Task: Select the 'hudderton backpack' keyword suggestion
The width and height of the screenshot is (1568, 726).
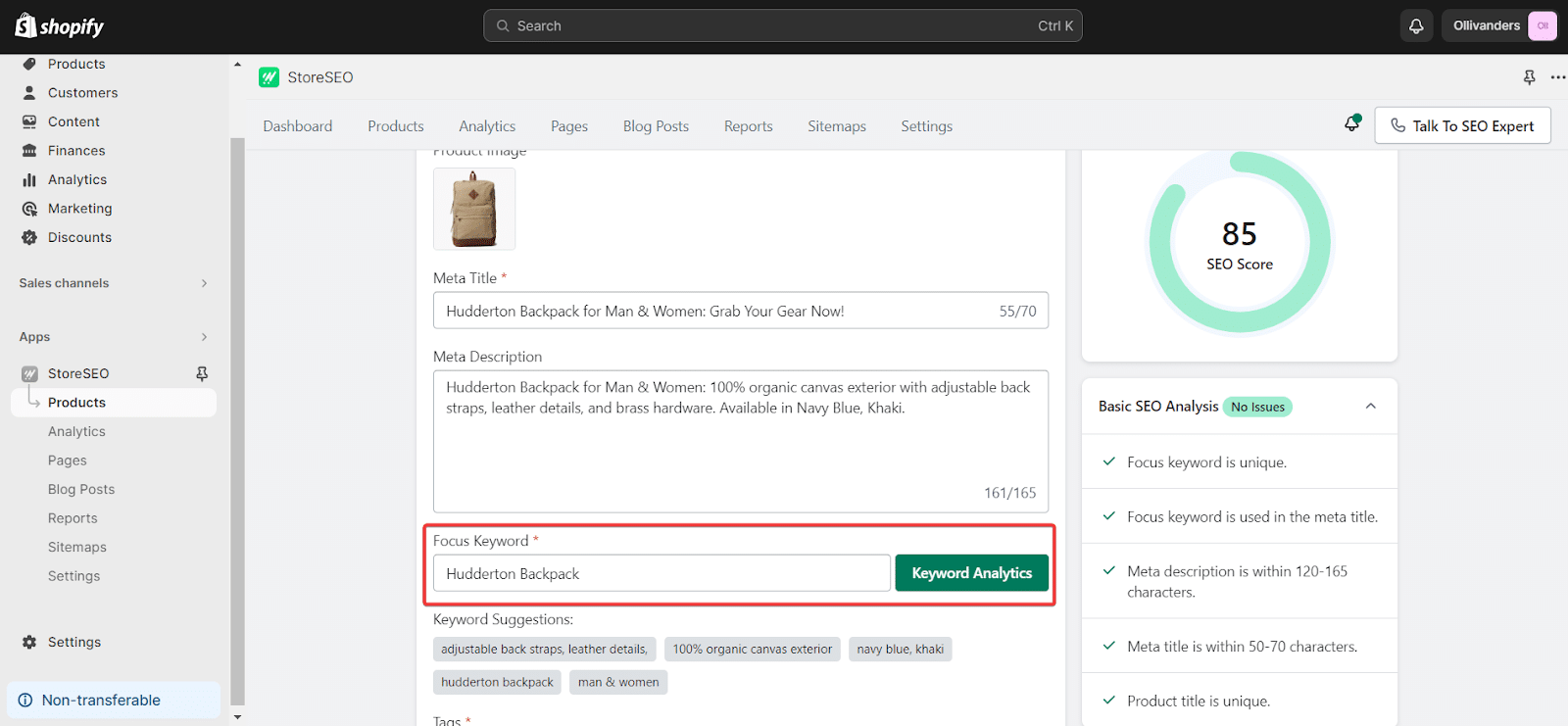Action: [497, 682]
